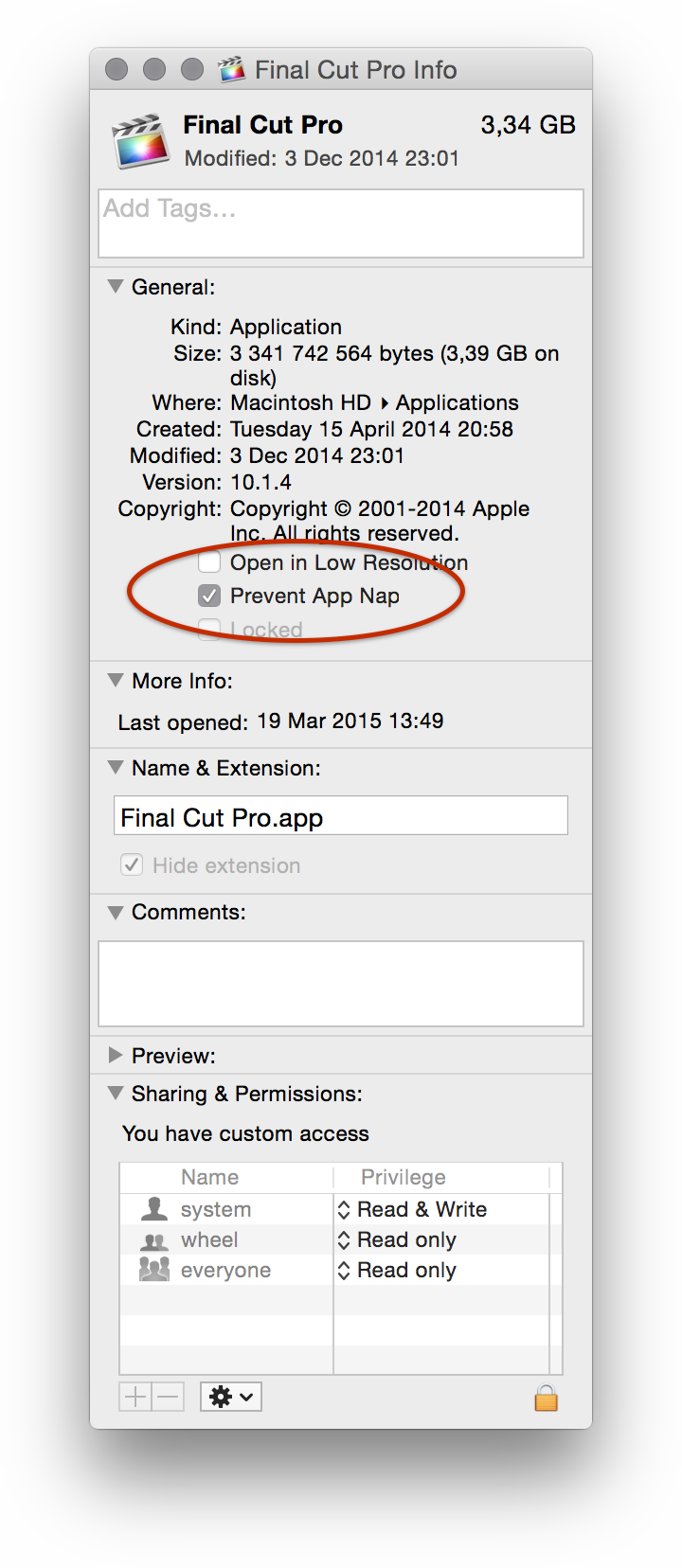Collapse the Sharing & Permissions section
Screen dimensions: 682x1568
tap(116, 1093)
